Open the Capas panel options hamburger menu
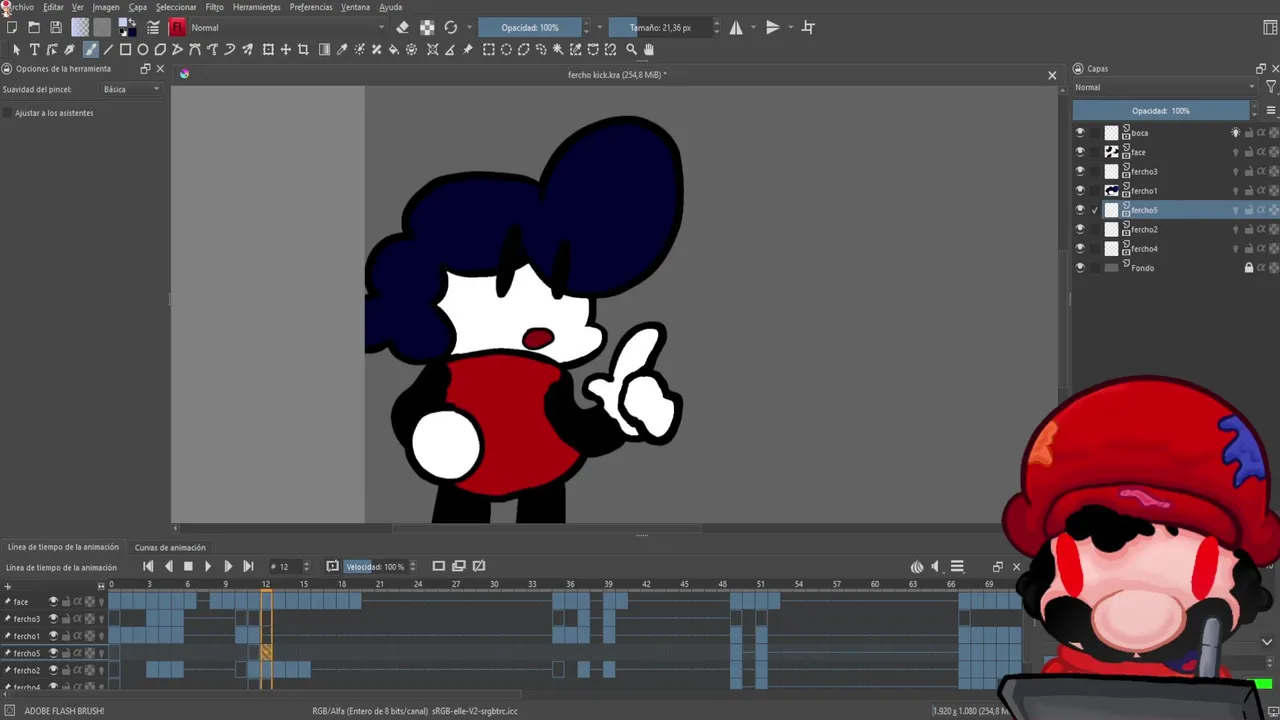This screenshot has height=720, width=1280. click(x=1271, y=111)
